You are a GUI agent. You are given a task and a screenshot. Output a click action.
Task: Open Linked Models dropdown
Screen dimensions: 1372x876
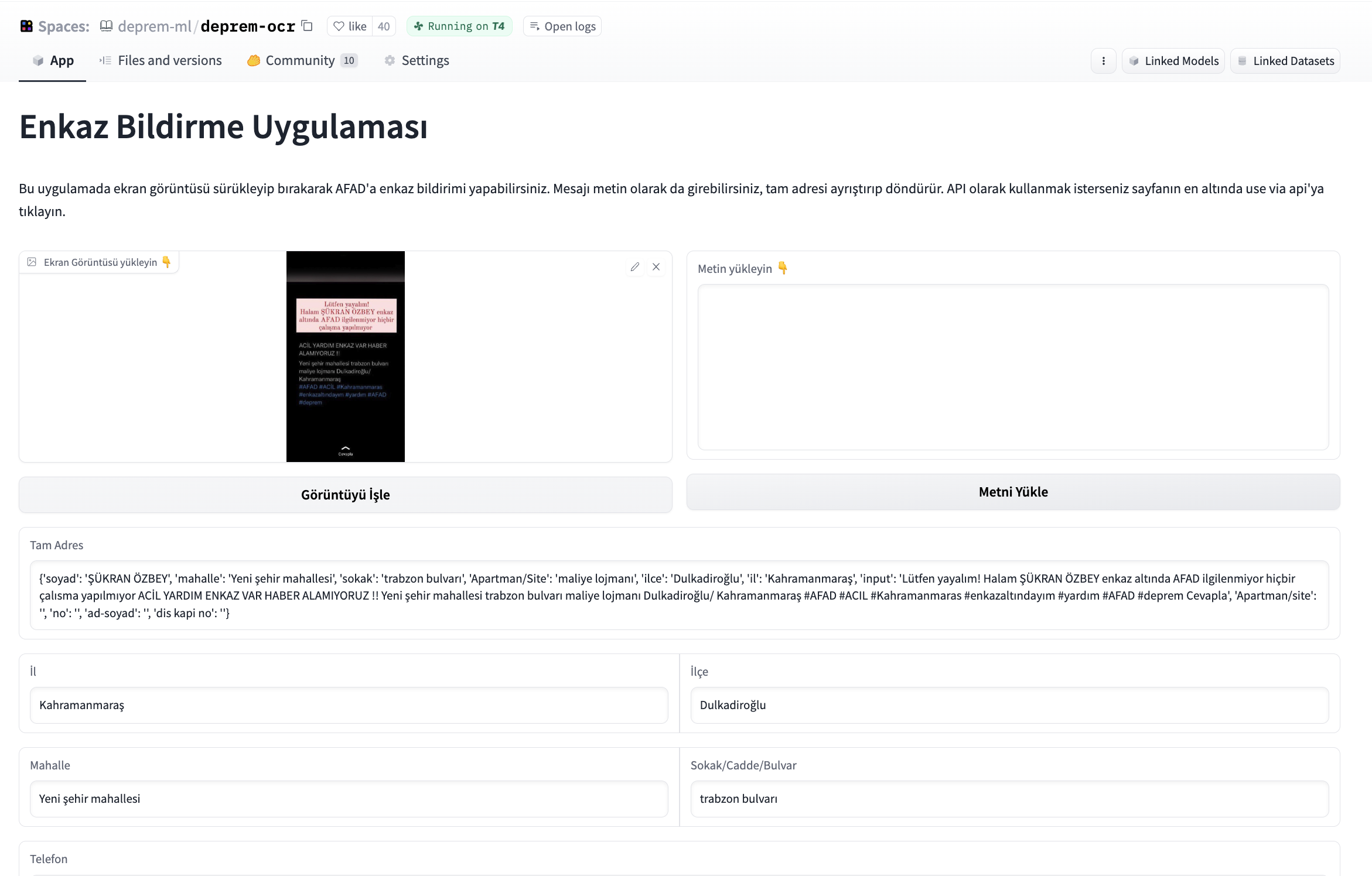click(1173, 61)
